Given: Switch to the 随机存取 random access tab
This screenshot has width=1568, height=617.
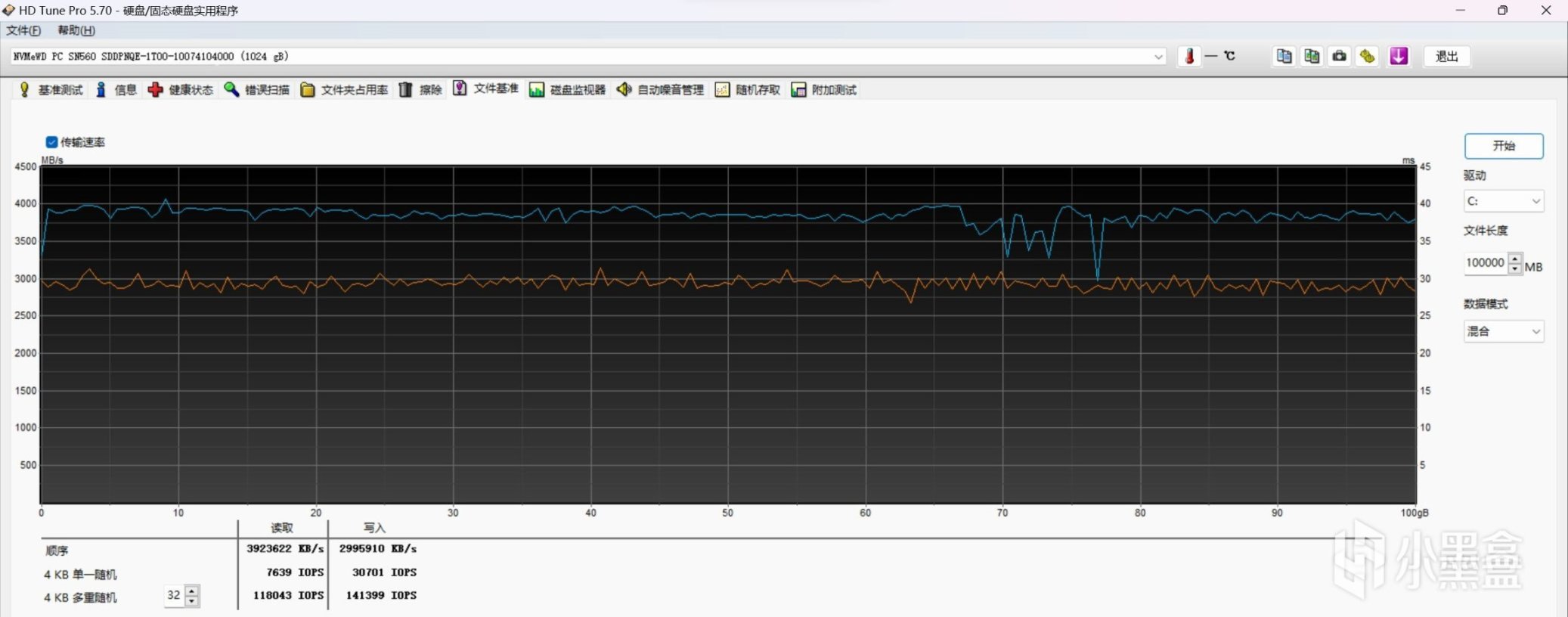Looking at the screenshot, I should tap(748, 90).
